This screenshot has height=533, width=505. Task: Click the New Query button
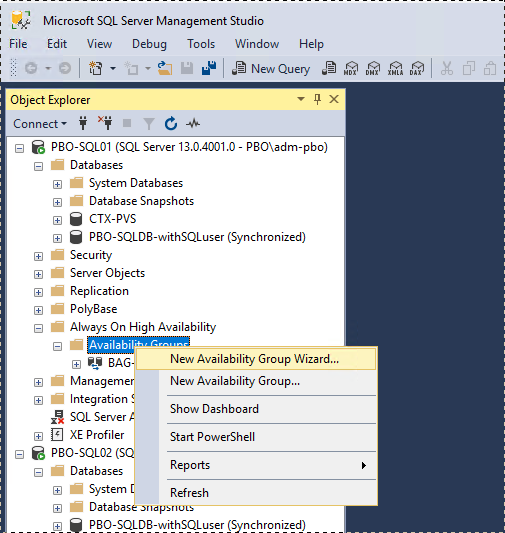point(271,69)
